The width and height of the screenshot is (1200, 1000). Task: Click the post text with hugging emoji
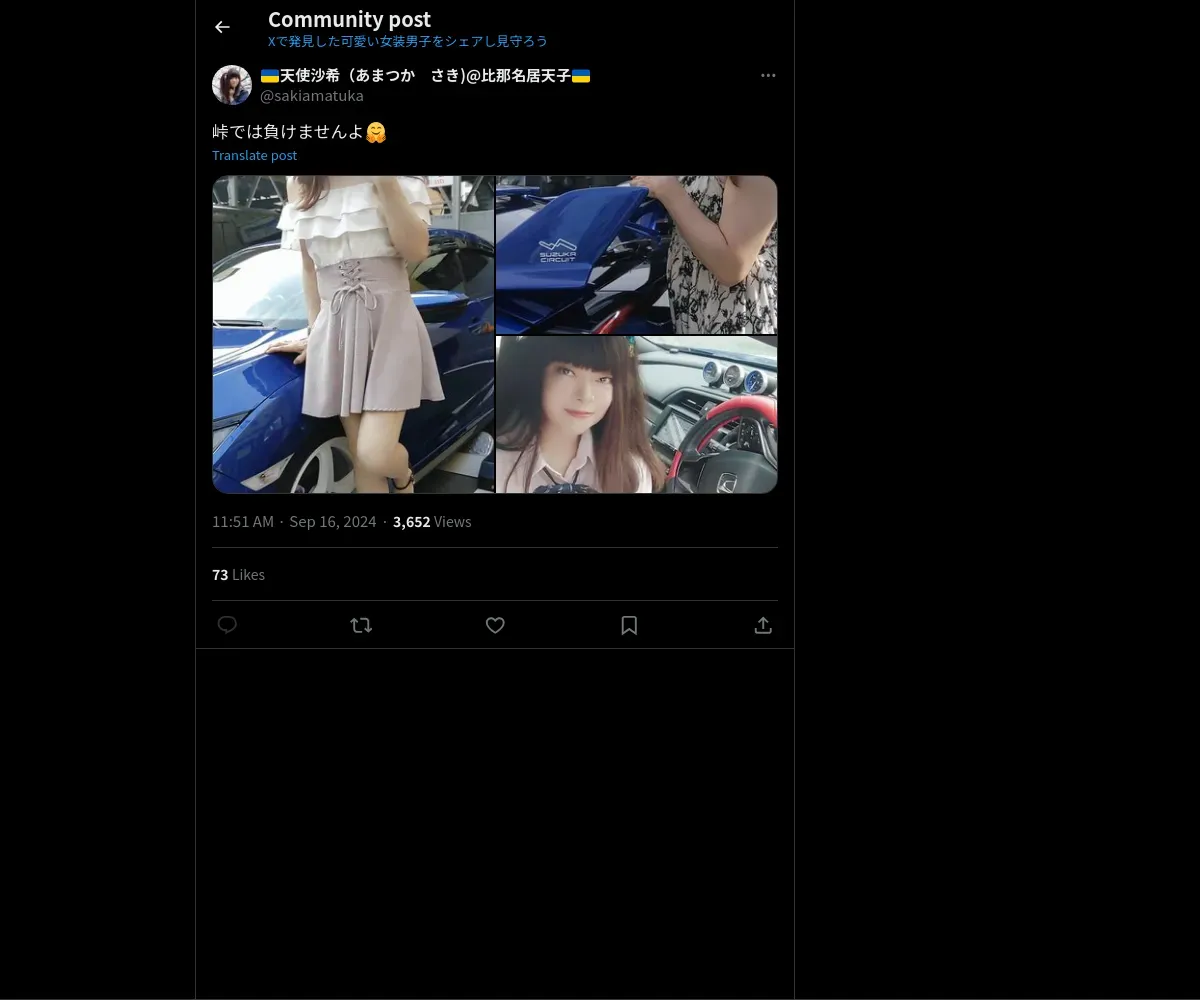pyautogui.click(x=299, y=132)
